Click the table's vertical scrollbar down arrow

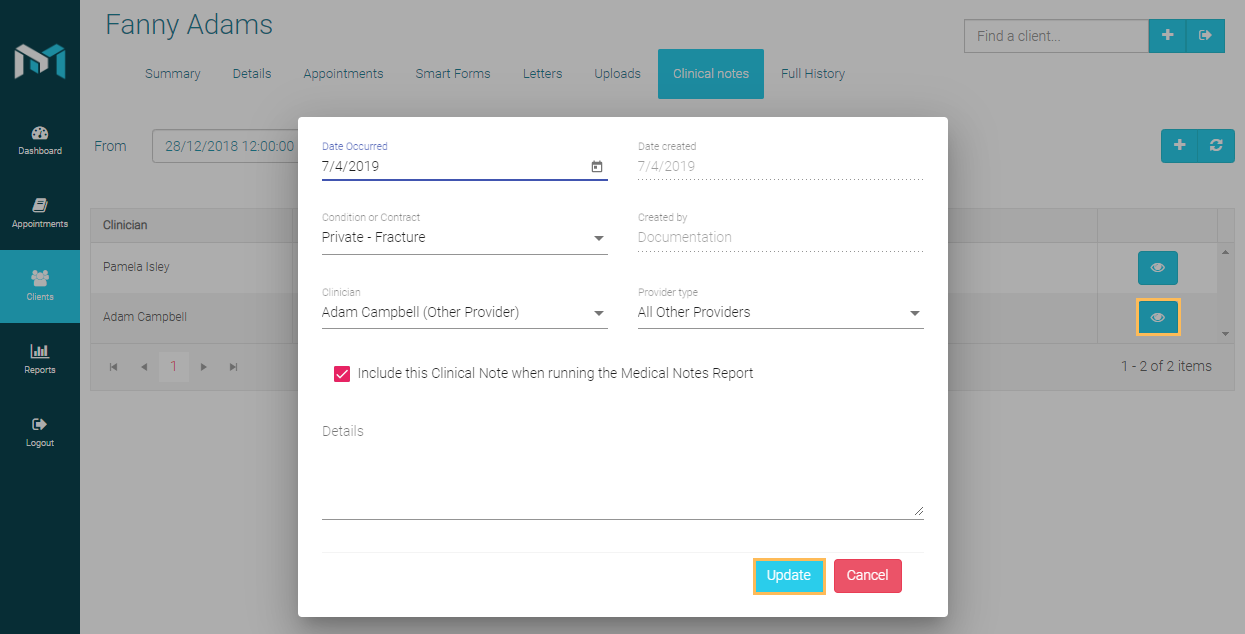tap(1226, 334)
